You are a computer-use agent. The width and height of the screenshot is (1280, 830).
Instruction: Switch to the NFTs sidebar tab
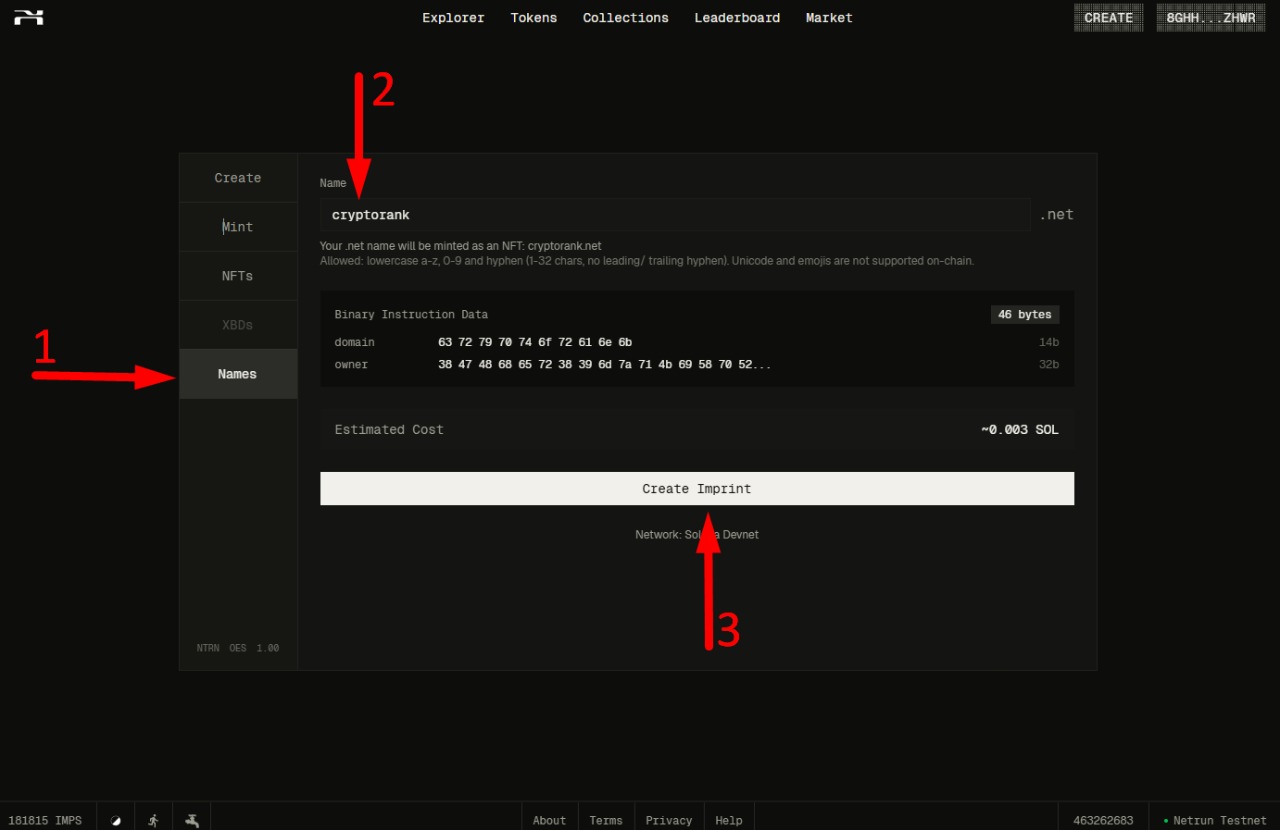click(238, 276)
